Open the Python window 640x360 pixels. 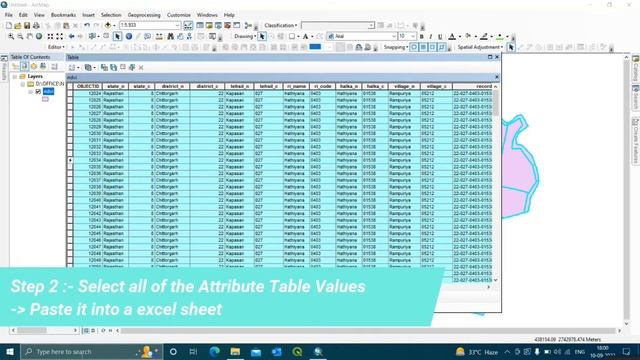tap(237, 26)
